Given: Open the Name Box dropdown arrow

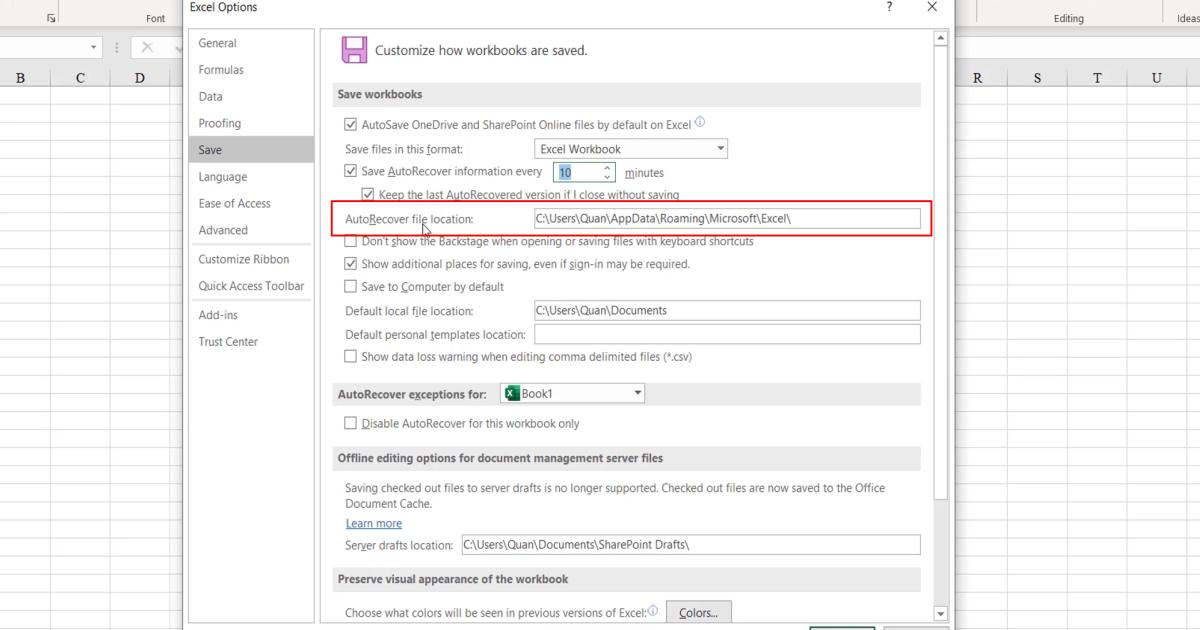Looking at the screenshot, I should (95, 46).
